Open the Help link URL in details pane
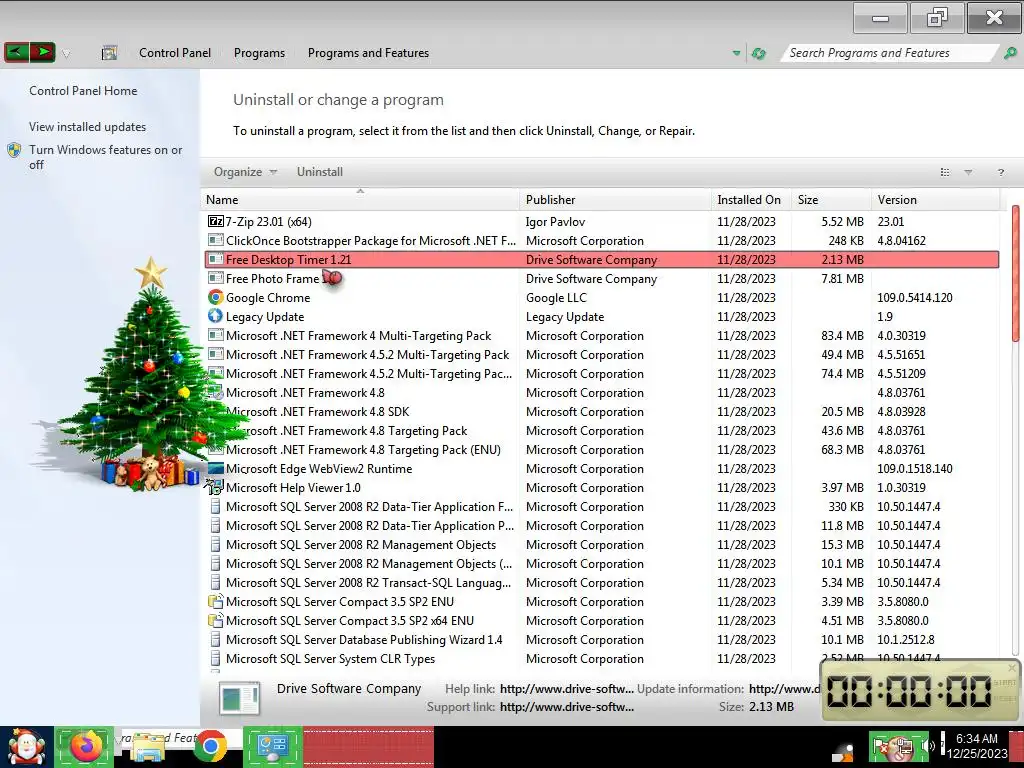Image resolution: width=1024 pixels, height=768 pixels. (x=566, y=688)
